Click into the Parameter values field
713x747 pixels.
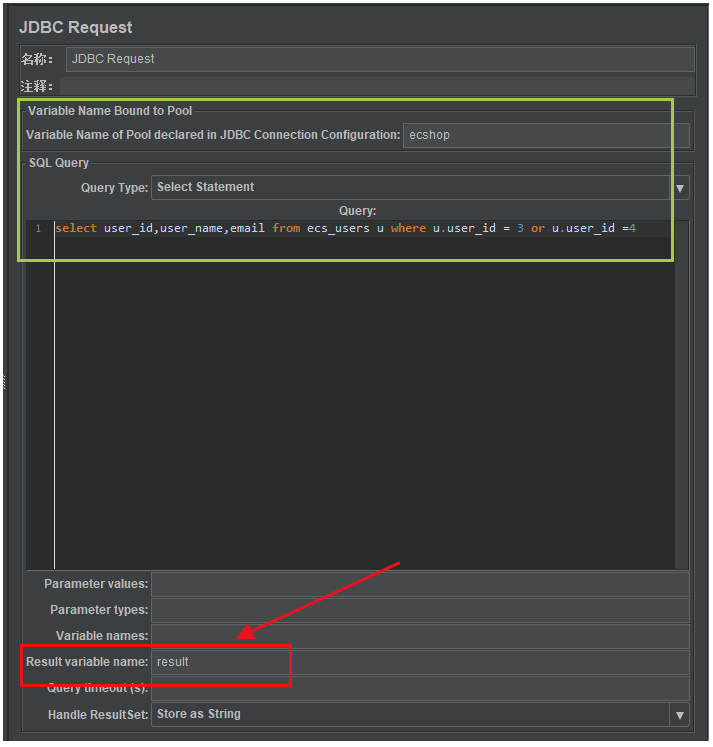420,584
